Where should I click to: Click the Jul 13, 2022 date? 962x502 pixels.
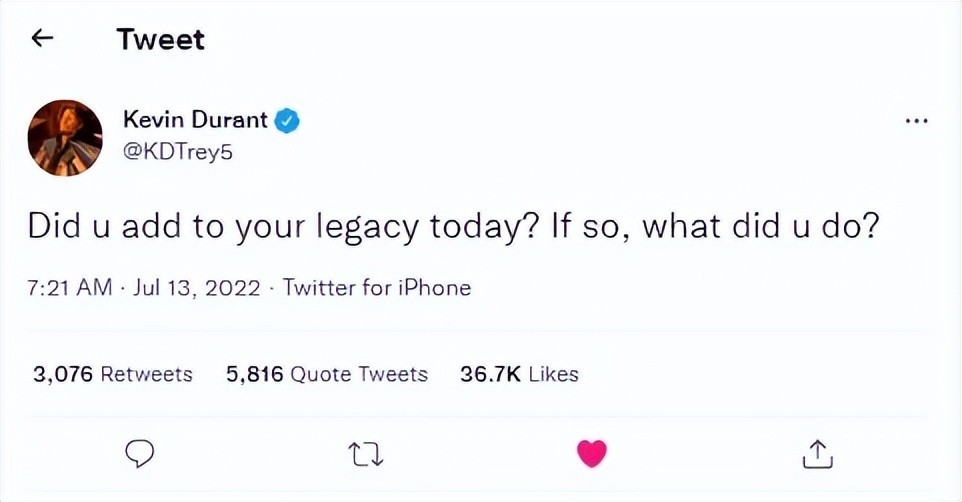point(197,287)
